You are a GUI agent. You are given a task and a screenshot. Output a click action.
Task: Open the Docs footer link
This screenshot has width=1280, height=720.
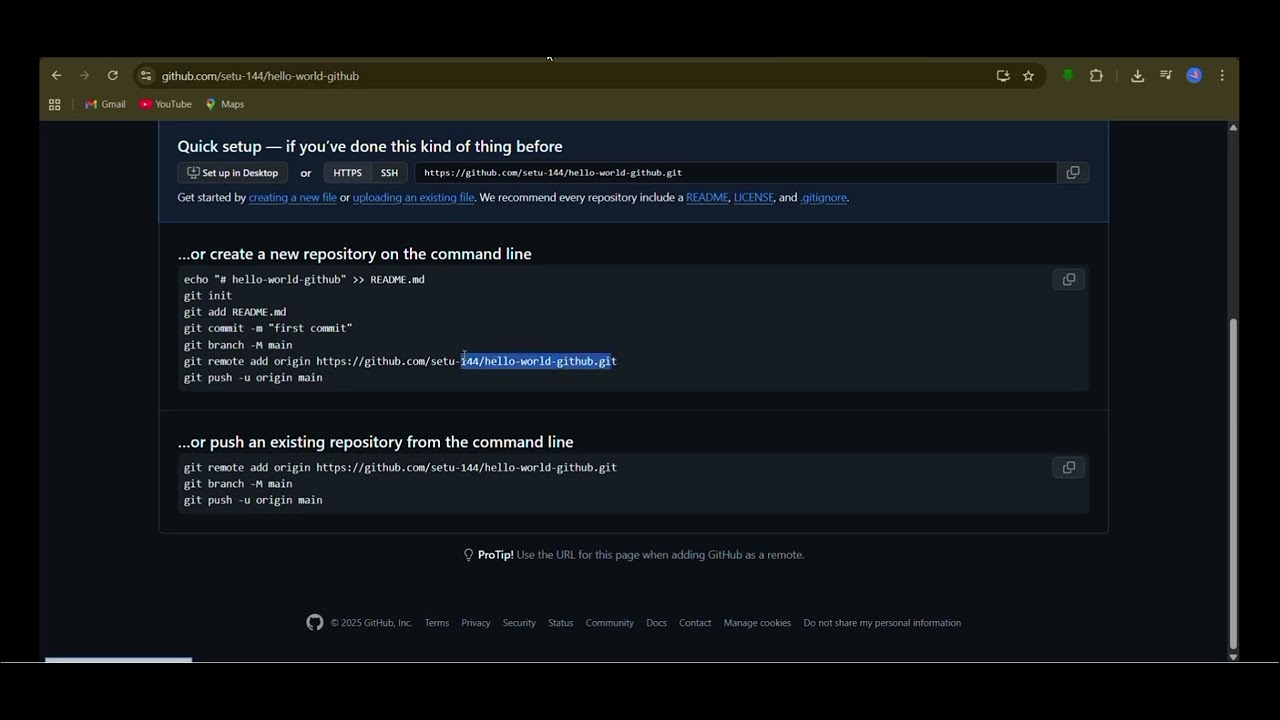pyautogui.click(x=656, y=623)
